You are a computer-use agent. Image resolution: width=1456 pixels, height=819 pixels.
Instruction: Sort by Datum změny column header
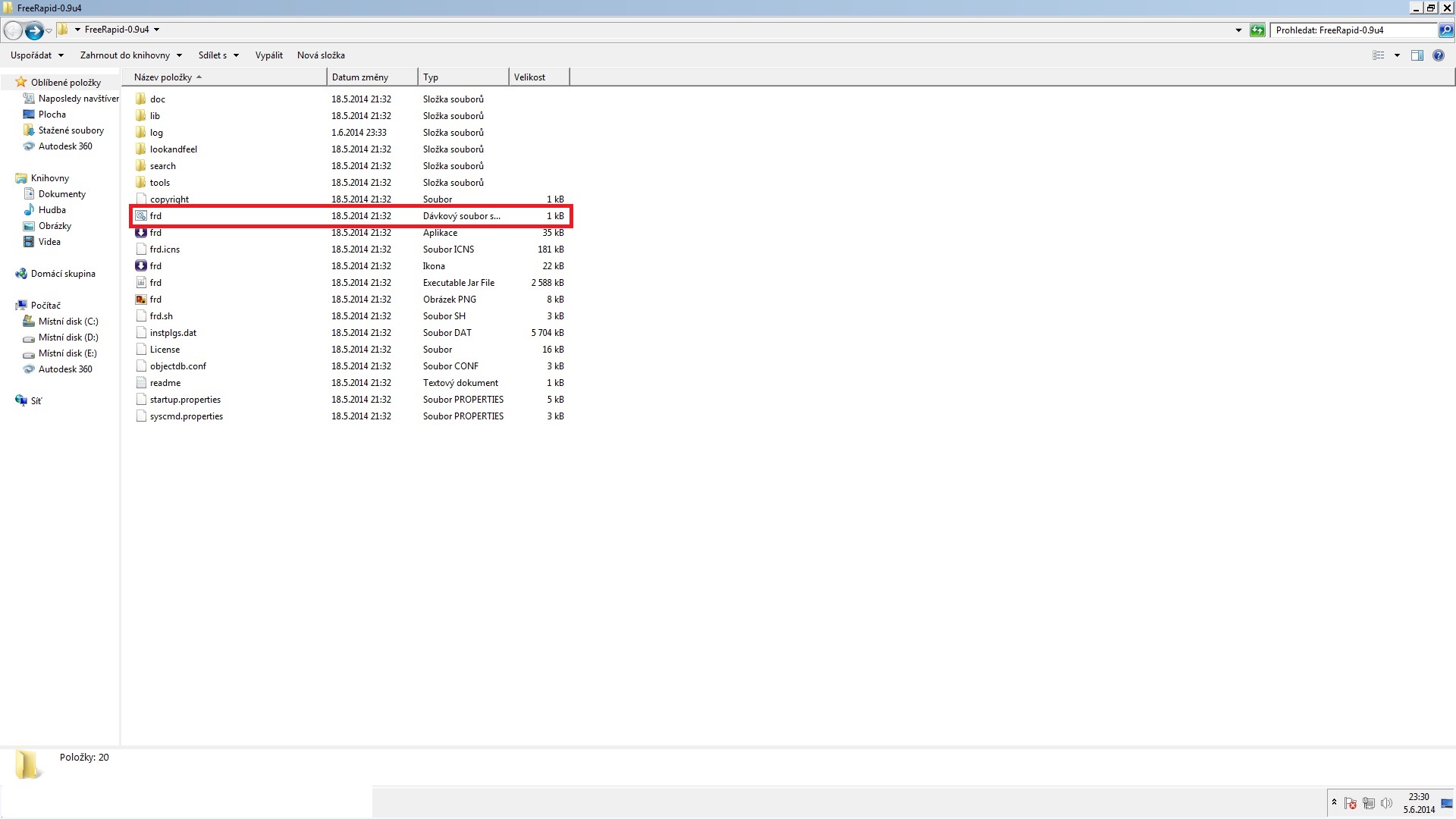coord(359,77)
